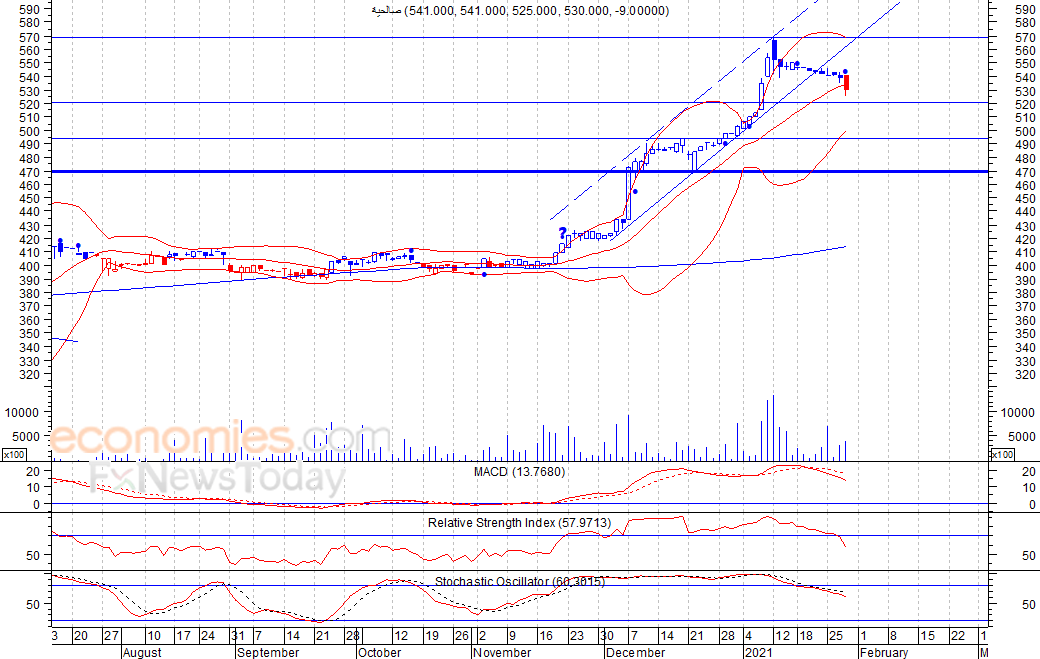Select the MACD (13.7680) indicator label
This screenshot has height=659, width=1040.
pyautogui.click(x=519, y=472)
